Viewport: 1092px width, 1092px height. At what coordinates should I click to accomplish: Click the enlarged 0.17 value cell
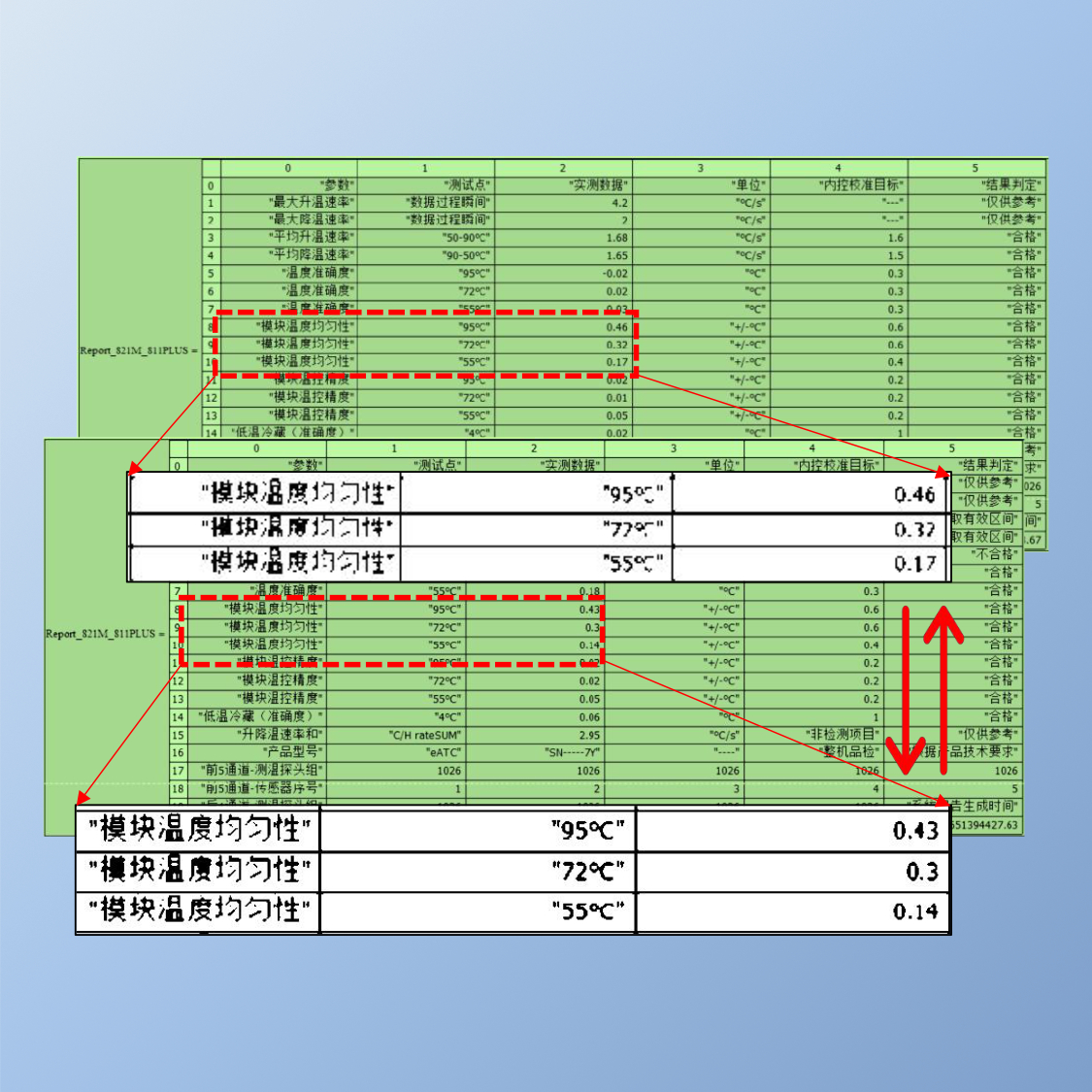point(811,563)
